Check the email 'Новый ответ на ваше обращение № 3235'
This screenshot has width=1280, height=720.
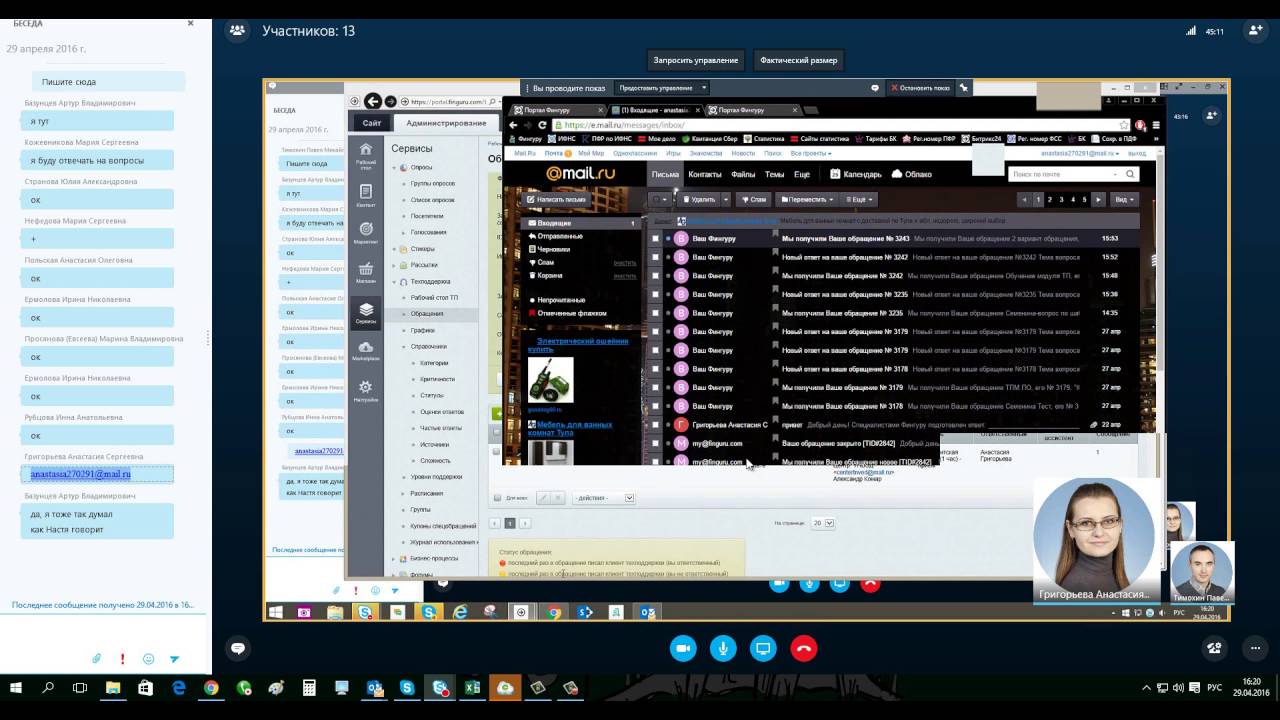tap(656, 294)
